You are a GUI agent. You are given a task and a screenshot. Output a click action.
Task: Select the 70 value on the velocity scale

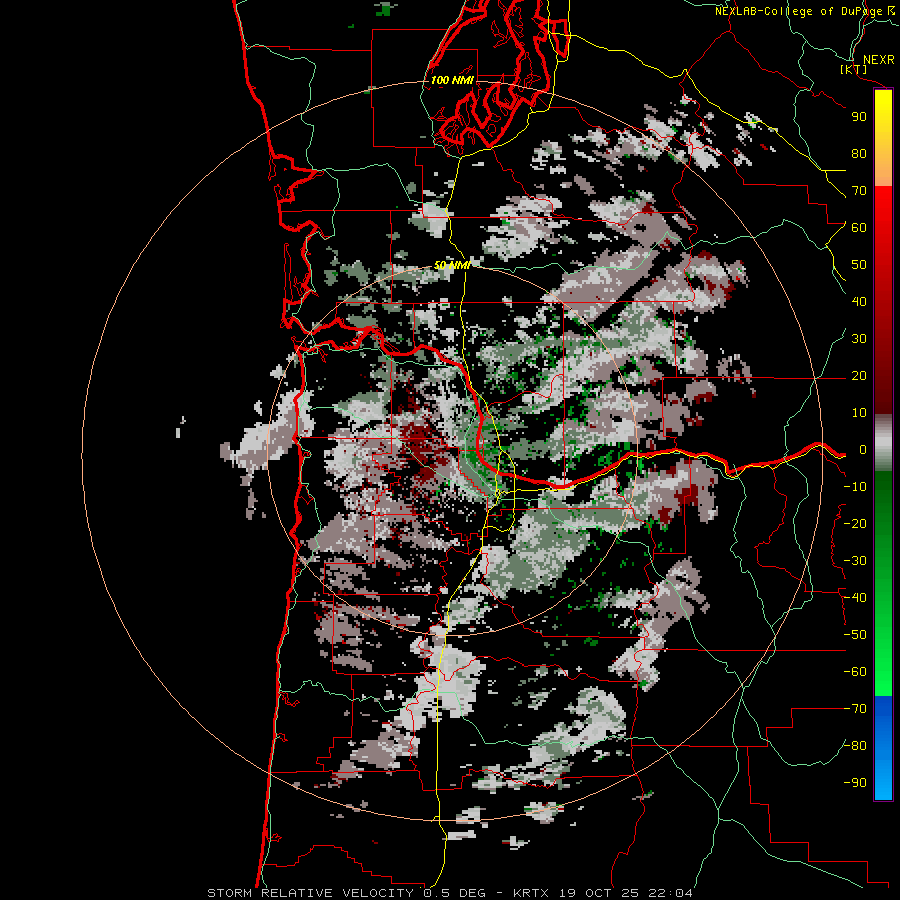tap(859, 191)
